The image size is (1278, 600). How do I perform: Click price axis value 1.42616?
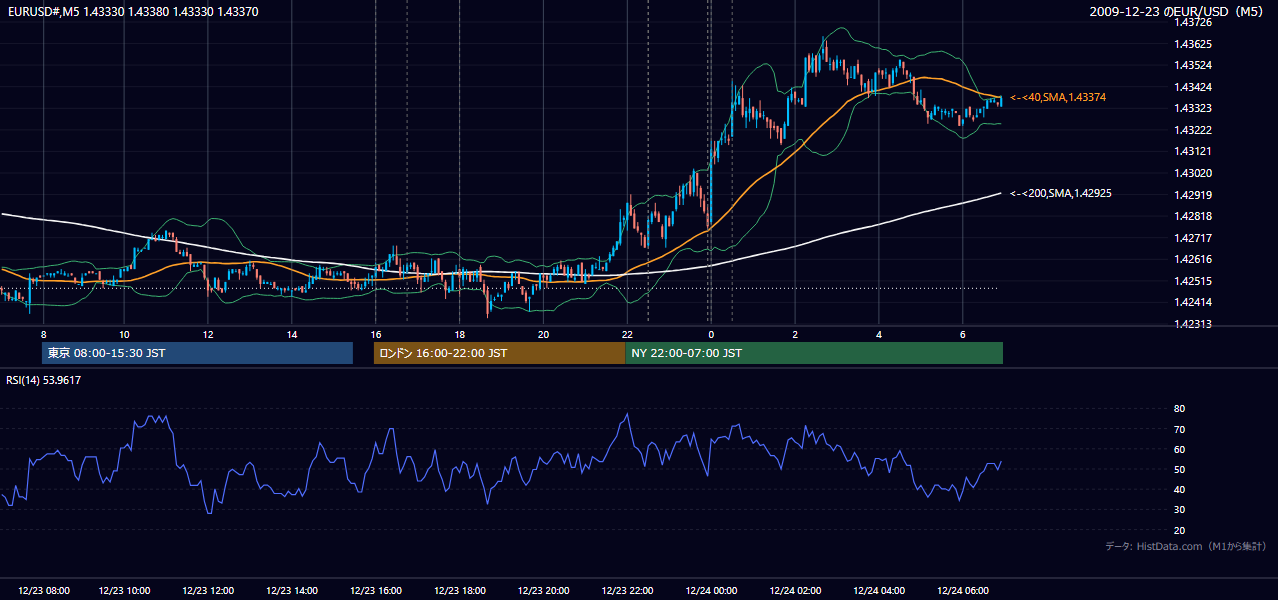[1193, 259]
